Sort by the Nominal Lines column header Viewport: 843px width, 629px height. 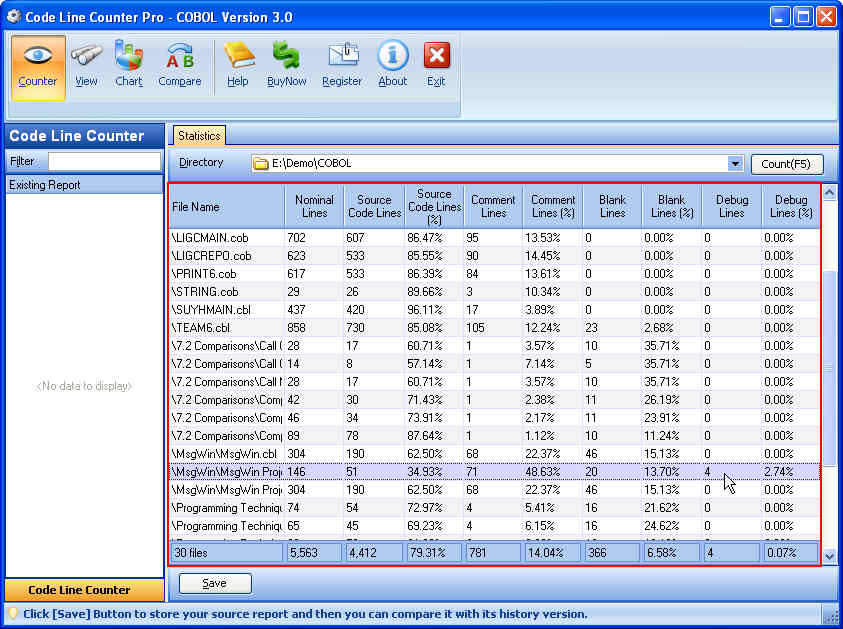(314, 207)
